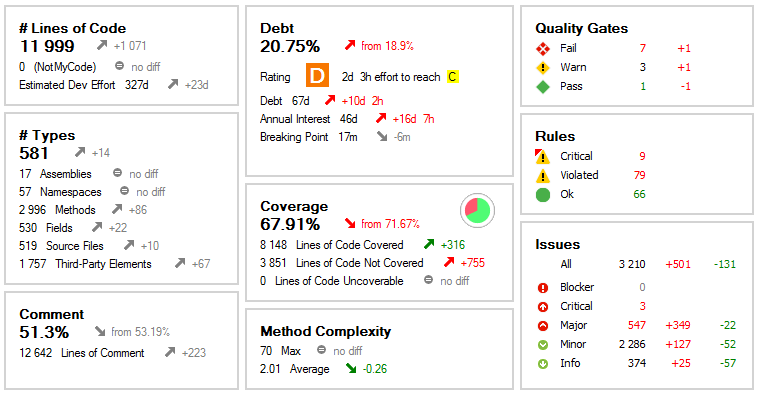Click the Blocker issues red icon
759x393 pixels.
[543, 288]
